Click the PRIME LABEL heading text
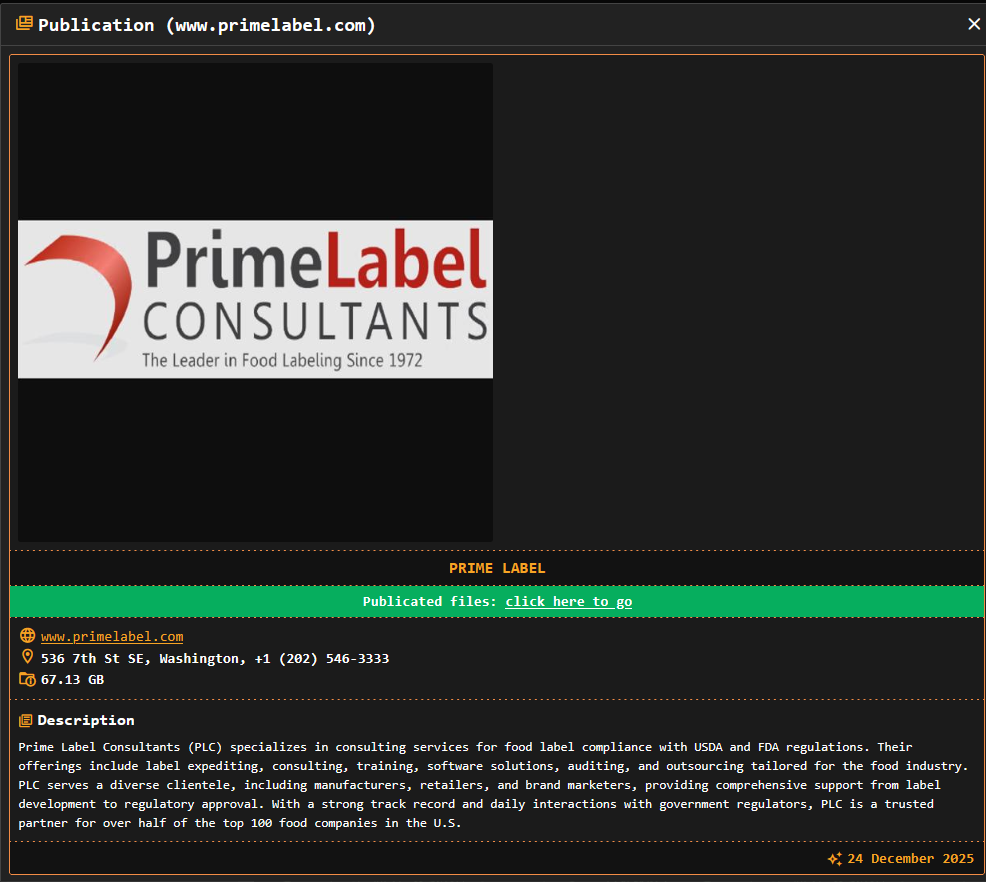The image size is (986, 882). [x=497, y=568]
